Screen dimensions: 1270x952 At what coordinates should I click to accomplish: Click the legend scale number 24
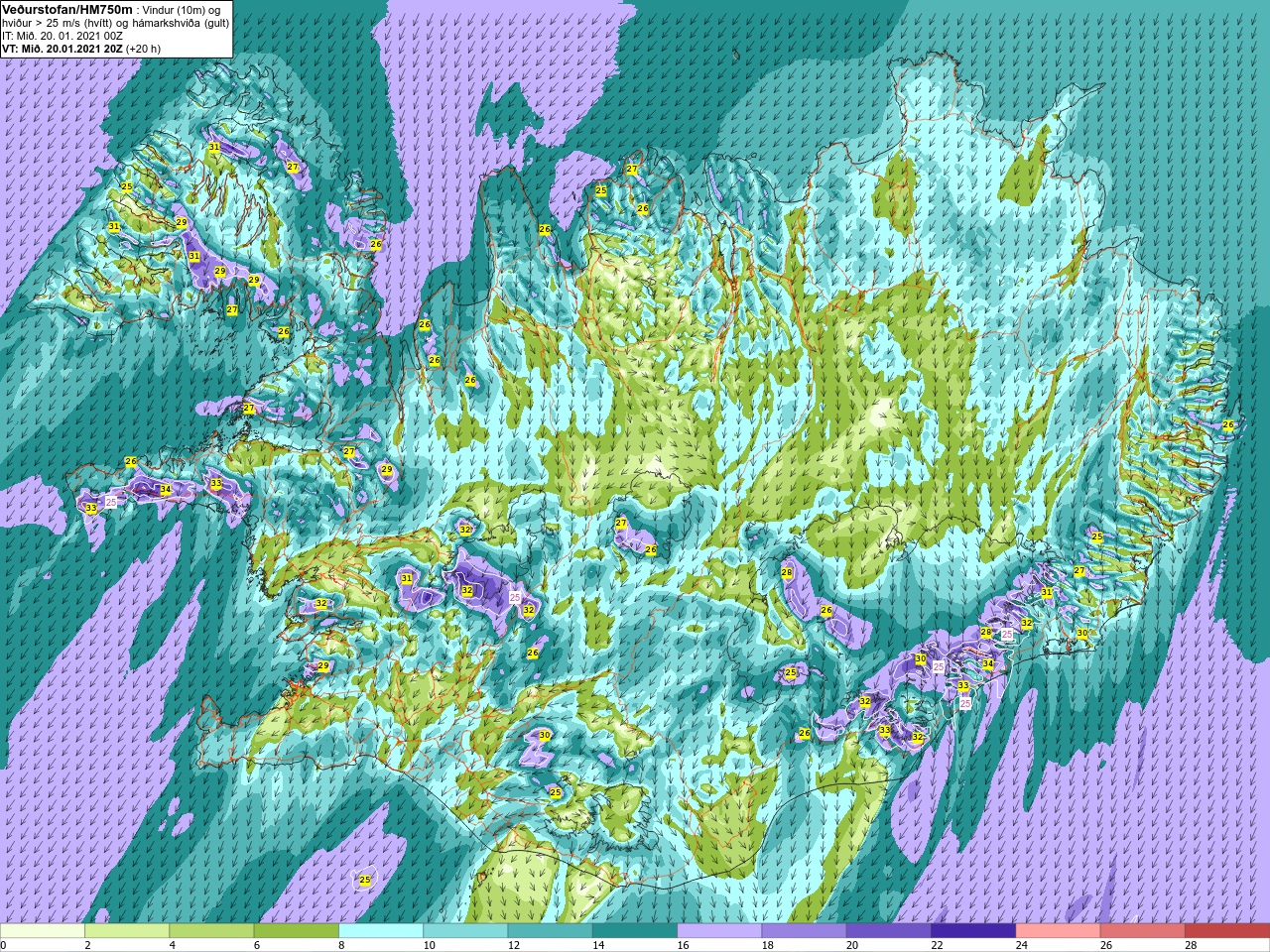pos(1023,945)
